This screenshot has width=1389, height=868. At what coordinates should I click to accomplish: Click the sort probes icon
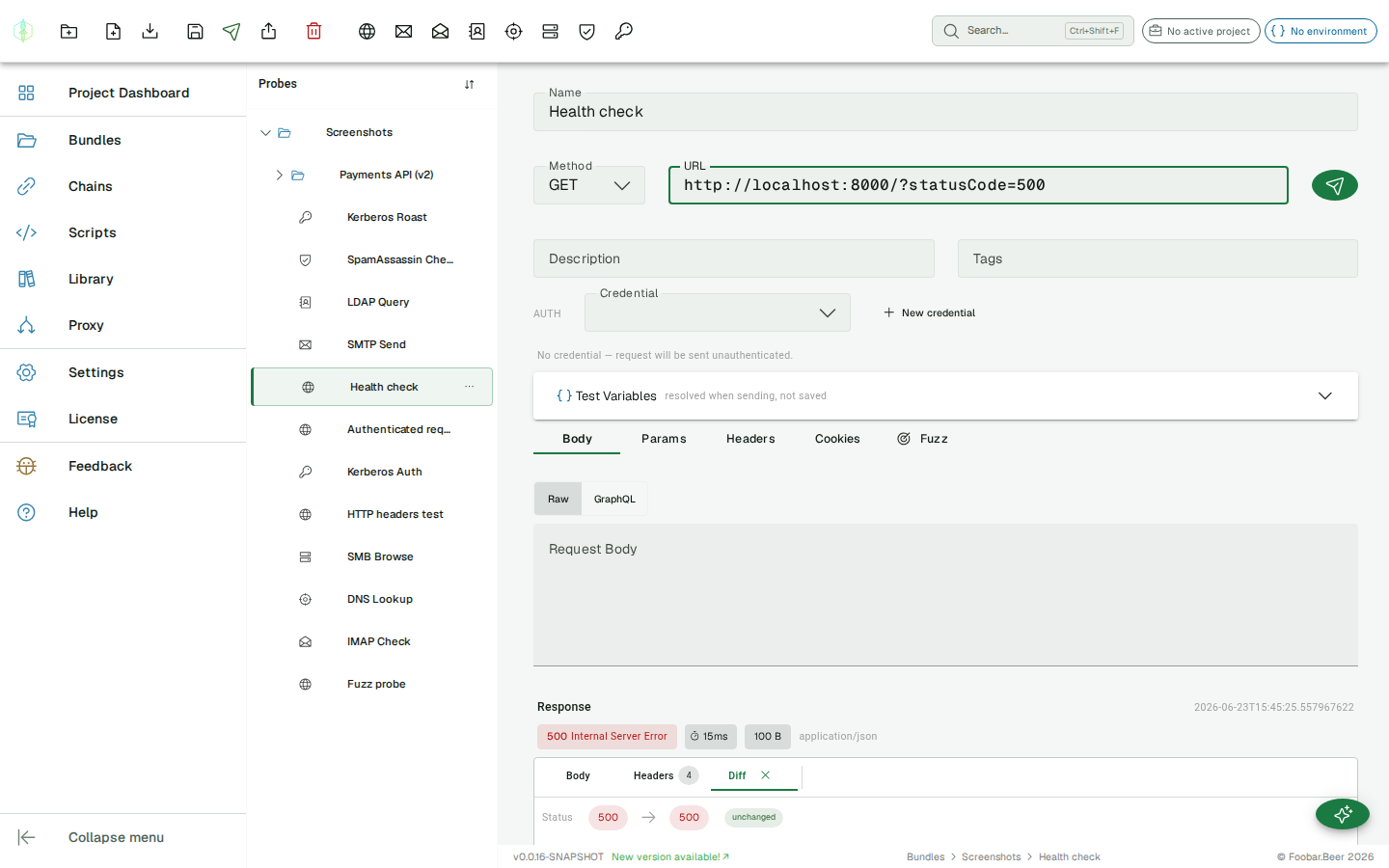[469, 84]
